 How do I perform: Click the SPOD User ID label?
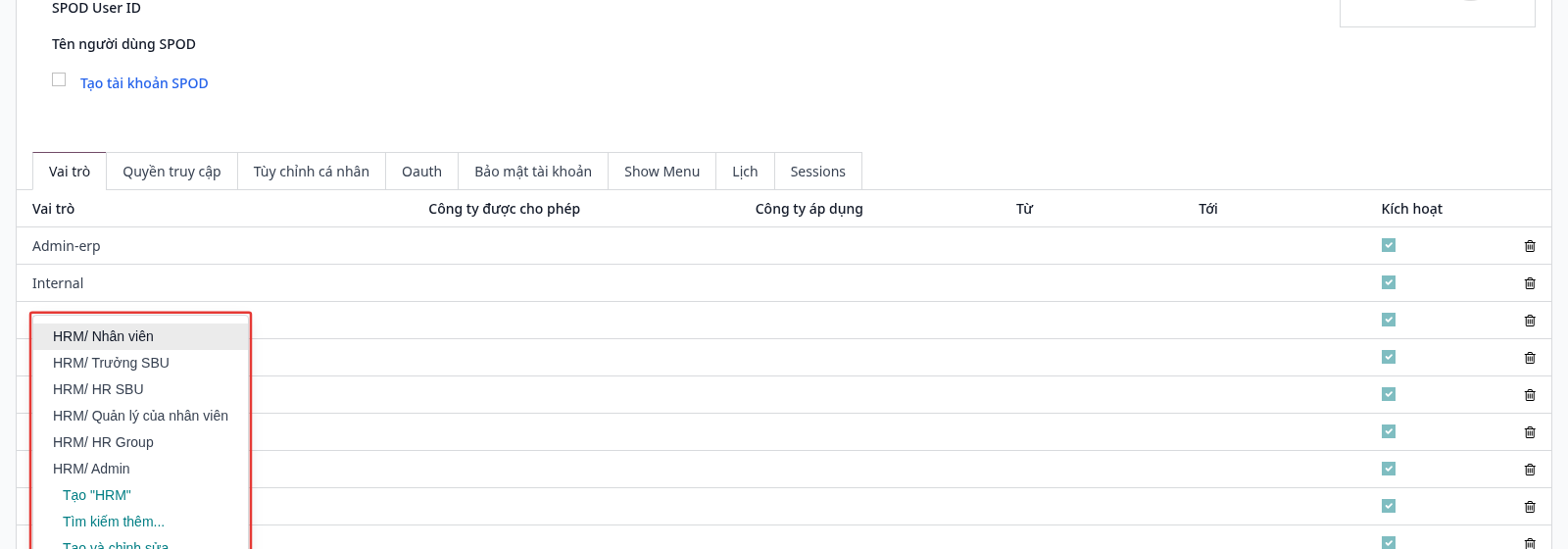click(96, 8)
